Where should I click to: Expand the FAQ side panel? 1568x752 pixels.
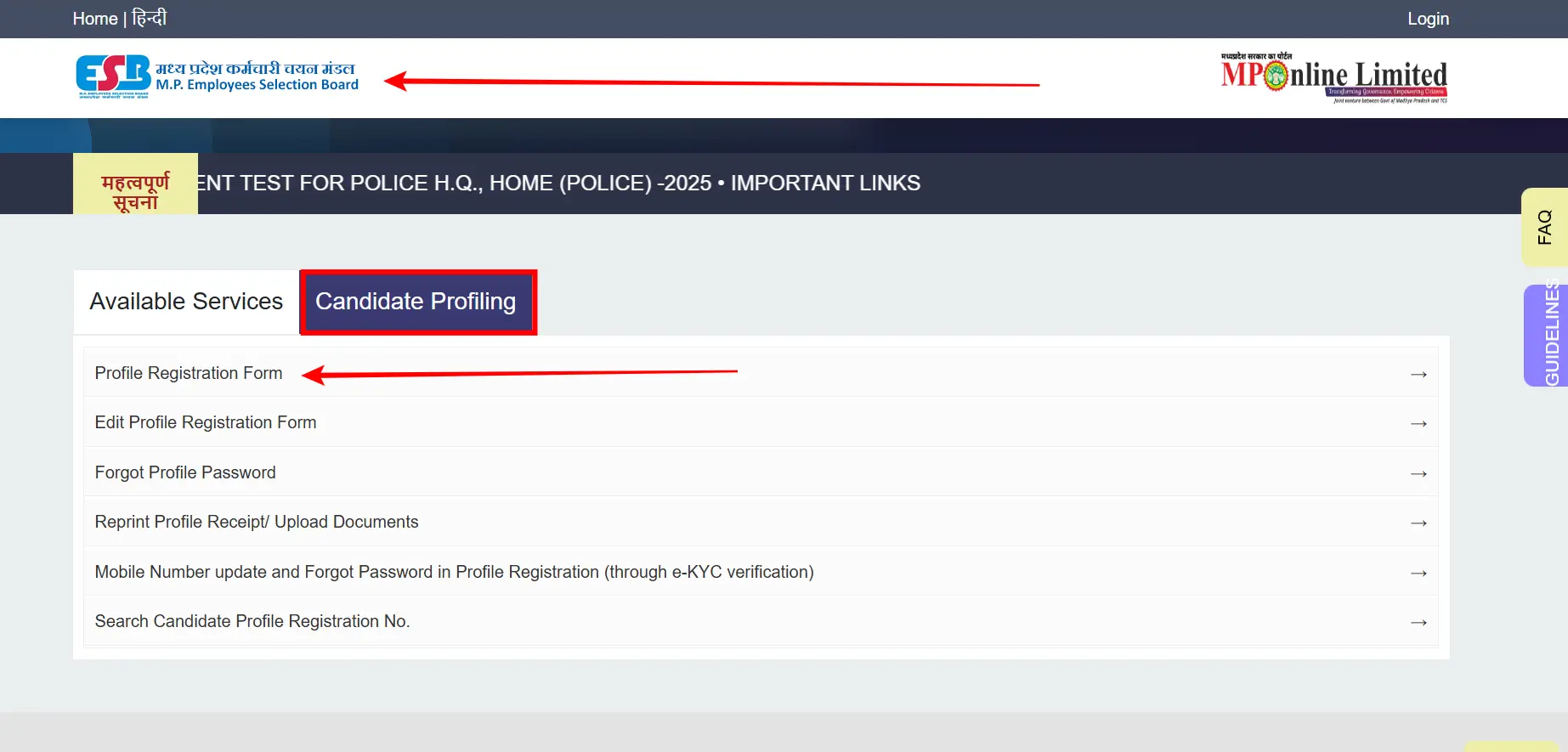1544,227
